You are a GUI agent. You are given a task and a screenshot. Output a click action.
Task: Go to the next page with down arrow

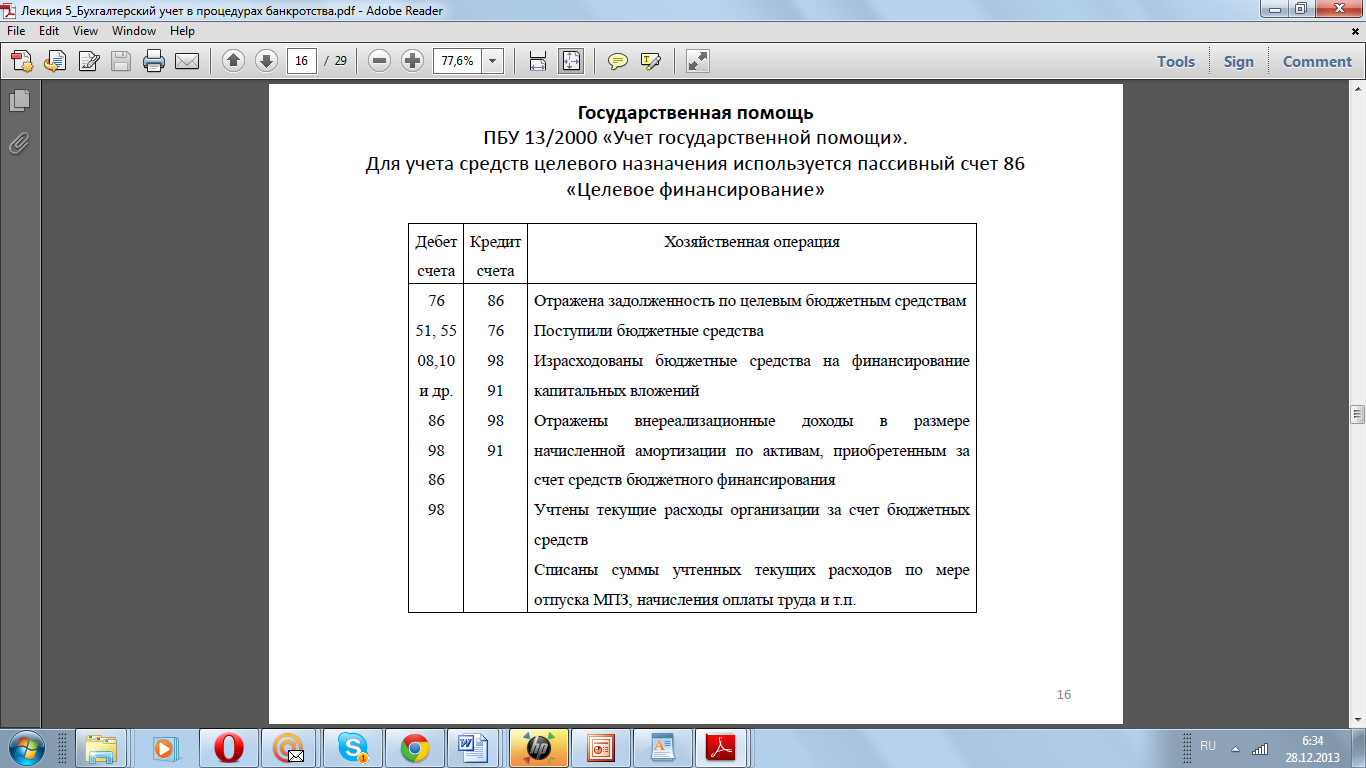pyautogui.click(x=266, y=61)
